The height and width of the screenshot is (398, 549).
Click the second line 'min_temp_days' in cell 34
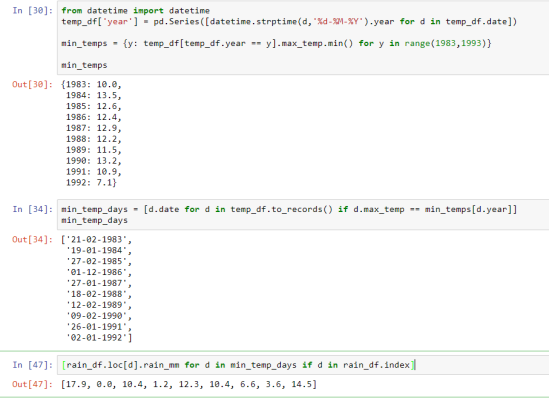click(x=95, y=220)
